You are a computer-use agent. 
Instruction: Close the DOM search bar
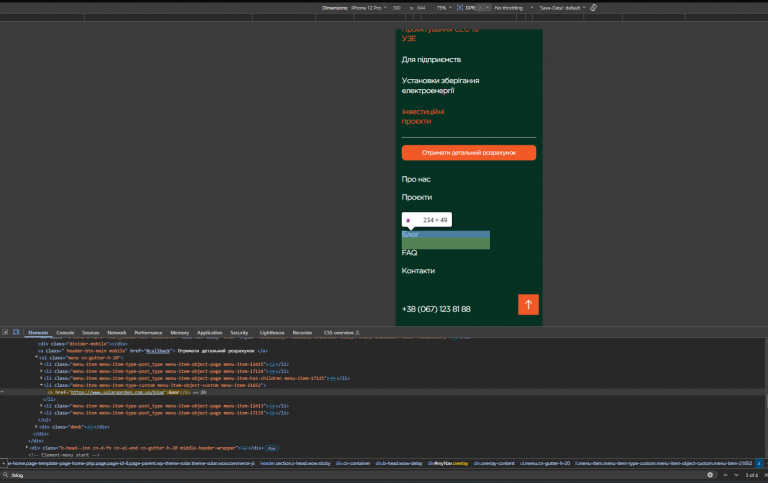765,475
